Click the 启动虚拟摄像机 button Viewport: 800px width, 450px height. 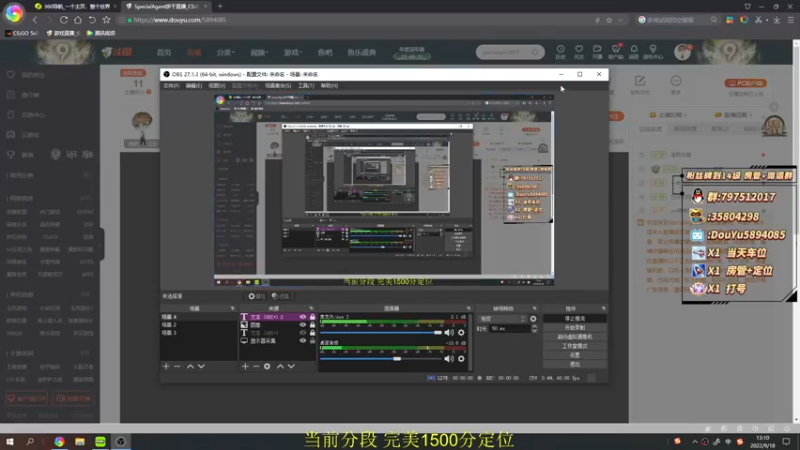click(574, 337)
